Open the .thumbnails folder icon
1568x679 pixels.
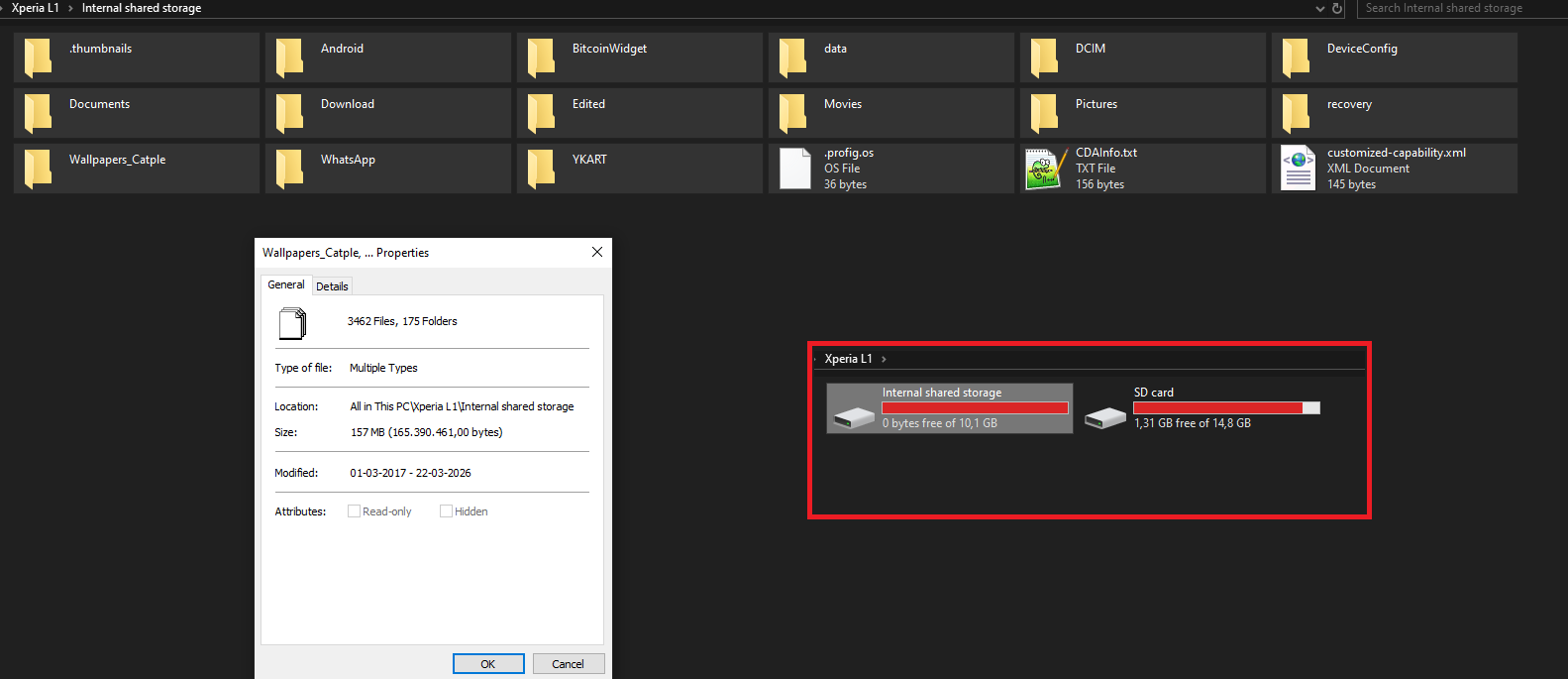click(x=38, y=57)
